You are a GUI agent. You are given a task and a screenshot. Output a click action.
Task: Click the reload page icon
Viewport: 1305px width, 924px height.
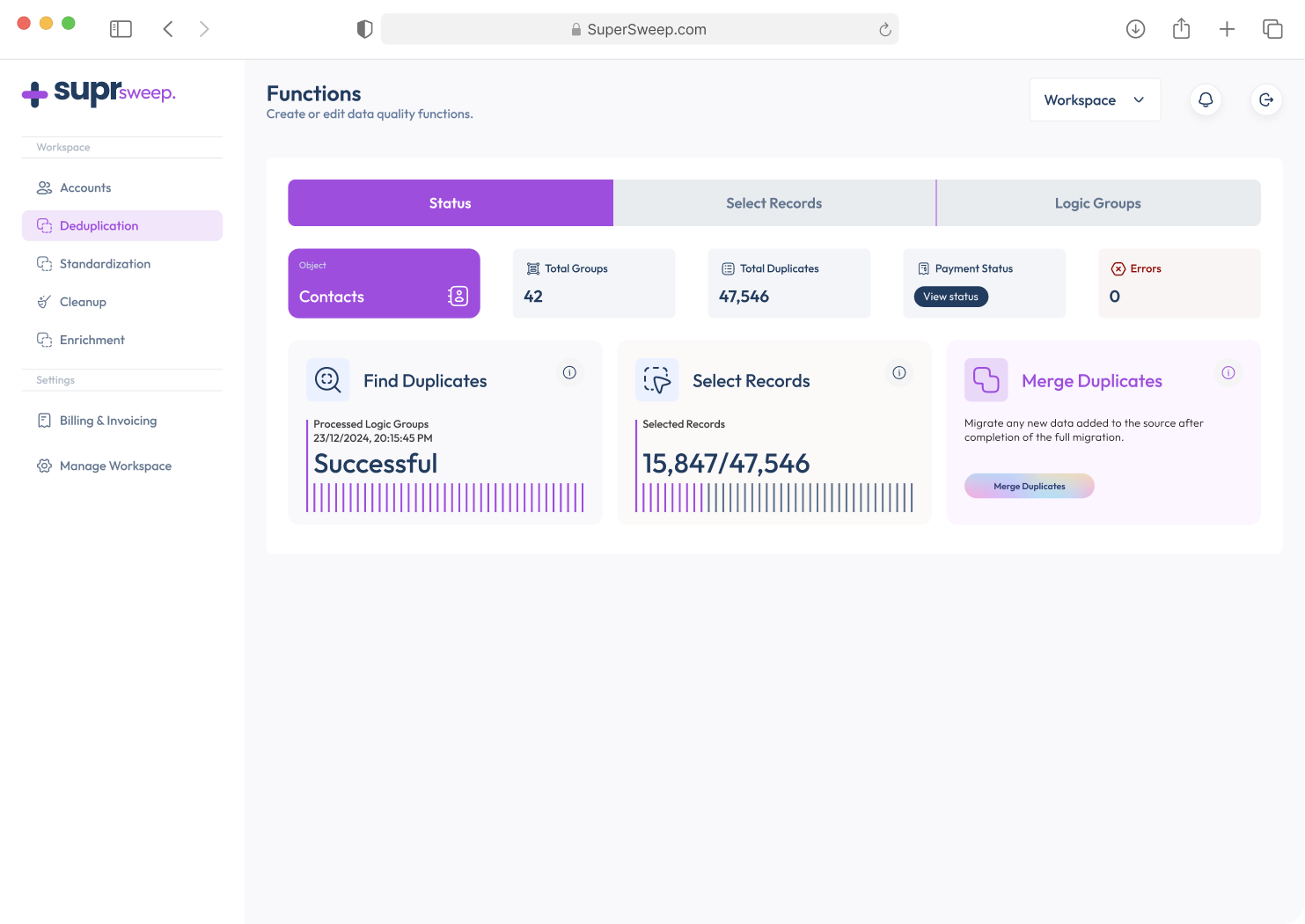tap(884, 30)
